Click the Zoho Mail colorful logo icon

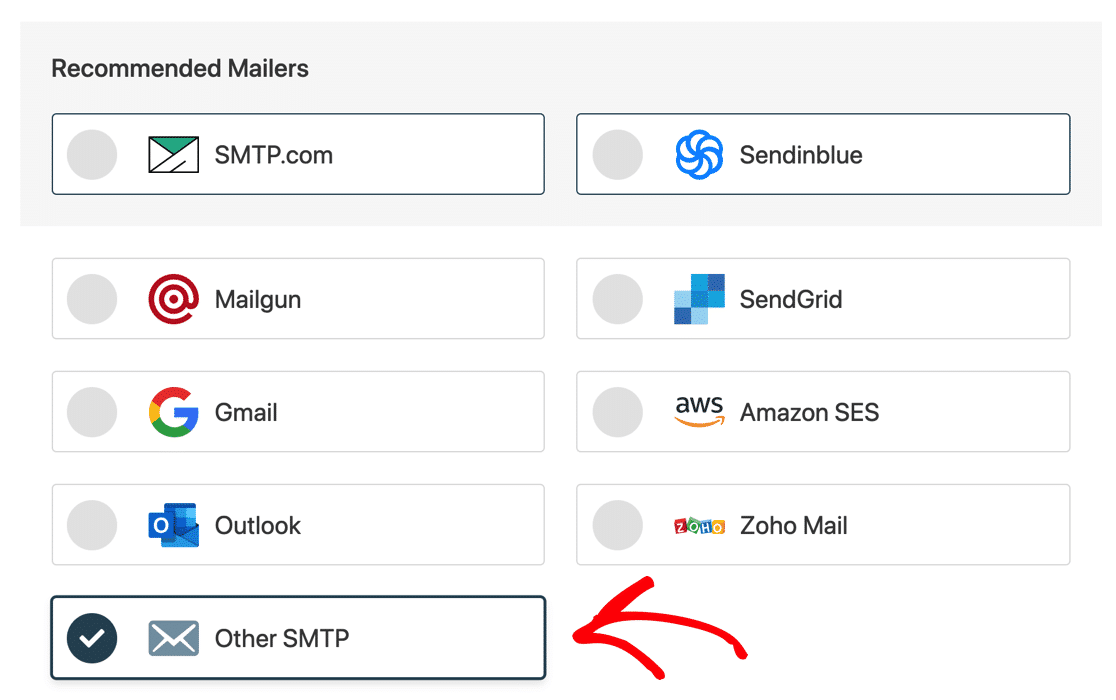click(x=698, y=525)
